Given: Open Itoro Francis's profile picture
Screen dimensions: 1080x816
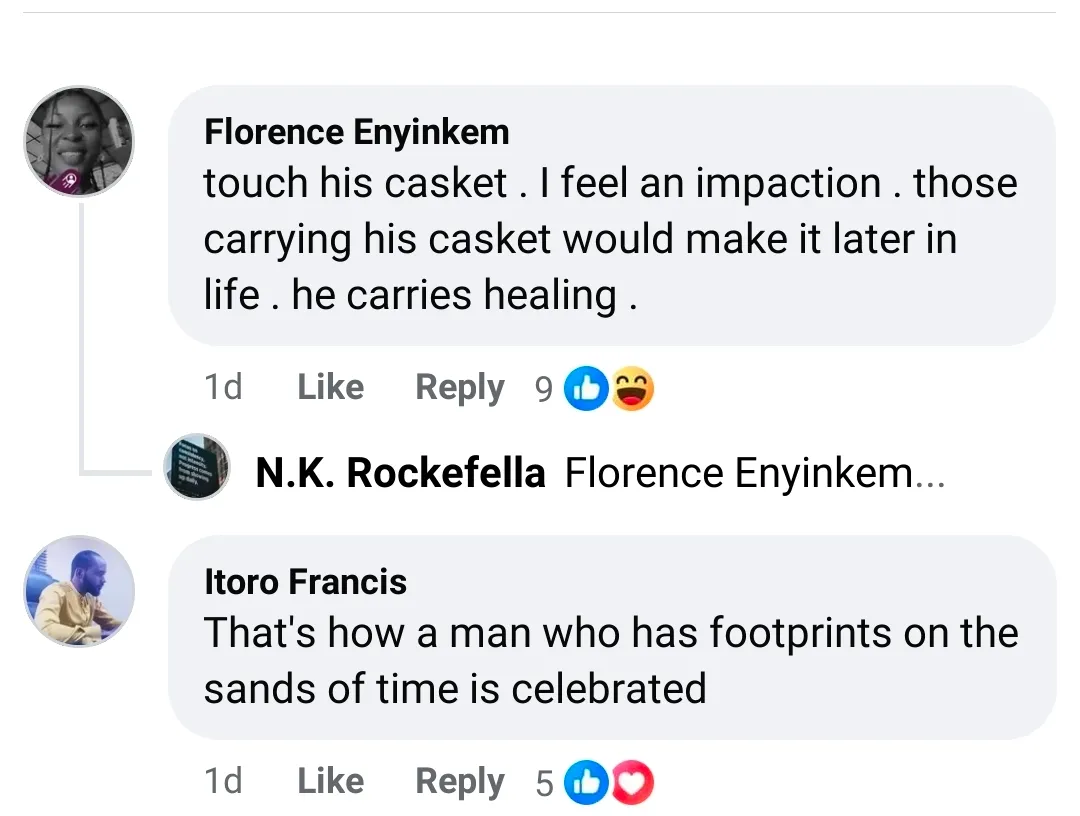Looking at the screenshot, I should 79,591.
